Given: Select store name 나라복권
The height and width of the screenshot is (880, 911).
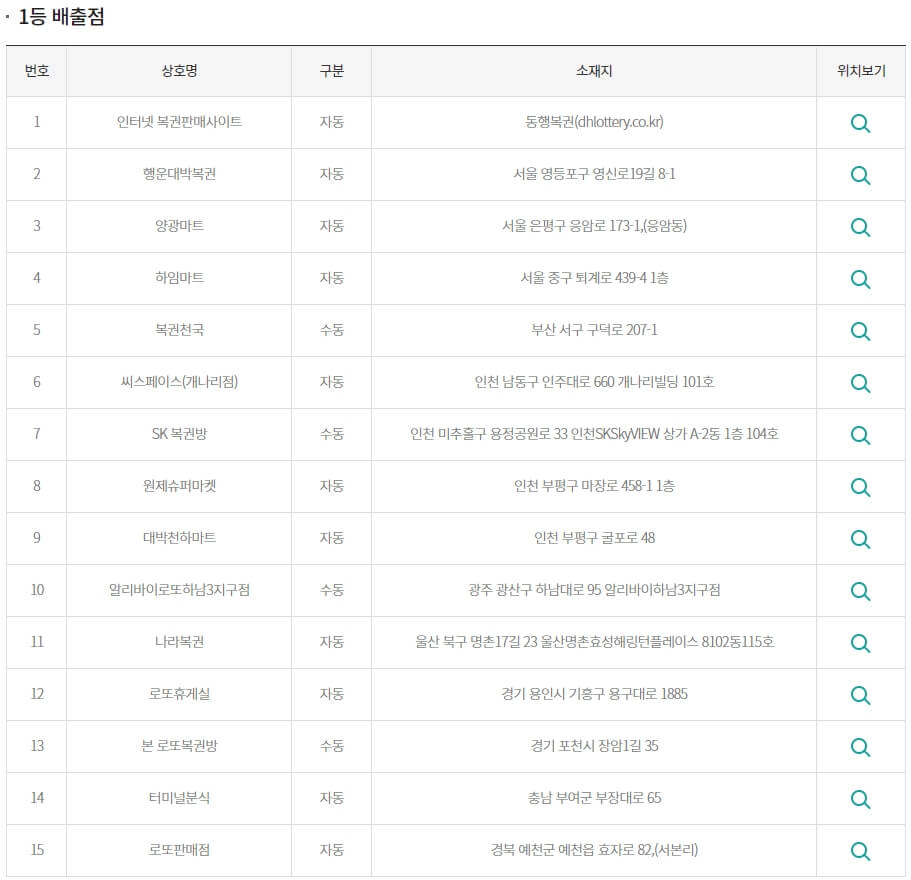Looking at the screenshot, I should (179, 641).
